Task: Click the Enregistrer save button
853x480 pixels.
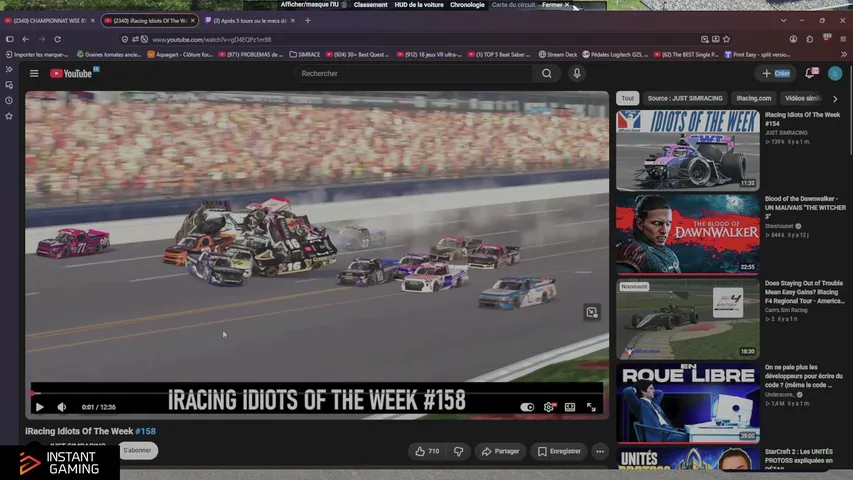Action: (x=559, y=451)
